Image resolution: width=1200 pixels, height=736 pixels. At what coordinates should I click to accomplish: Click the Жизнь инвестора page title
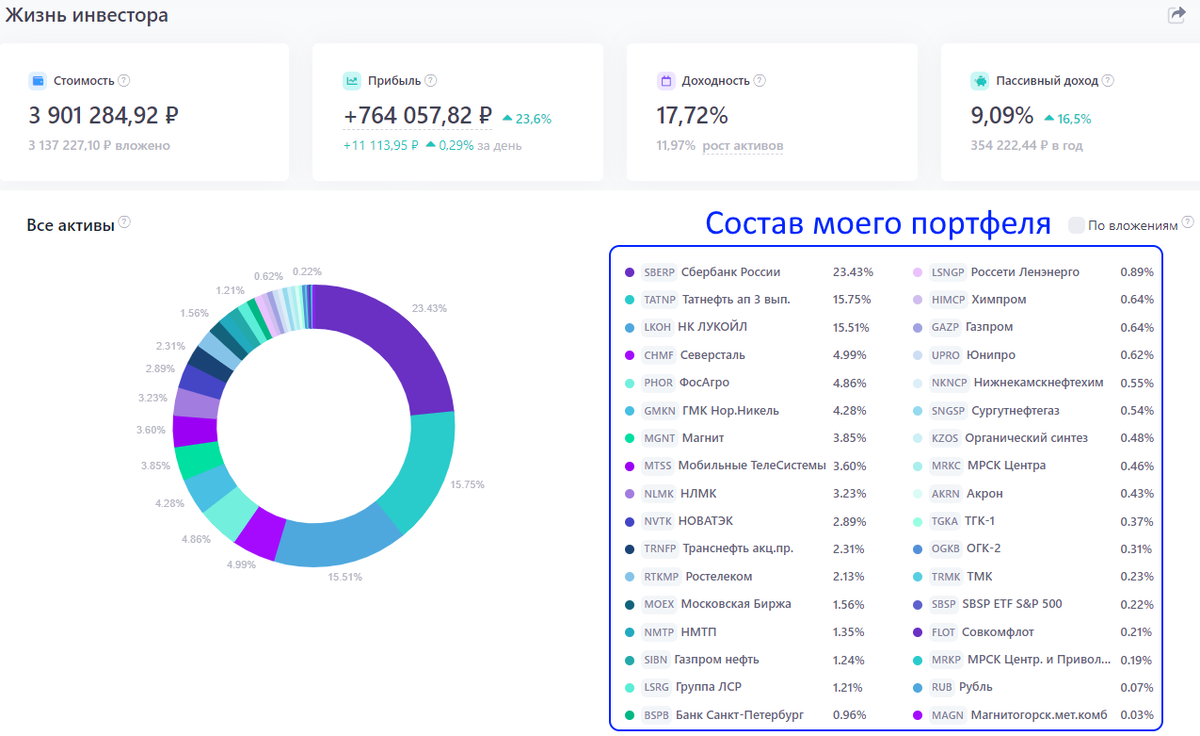[87, 16]
